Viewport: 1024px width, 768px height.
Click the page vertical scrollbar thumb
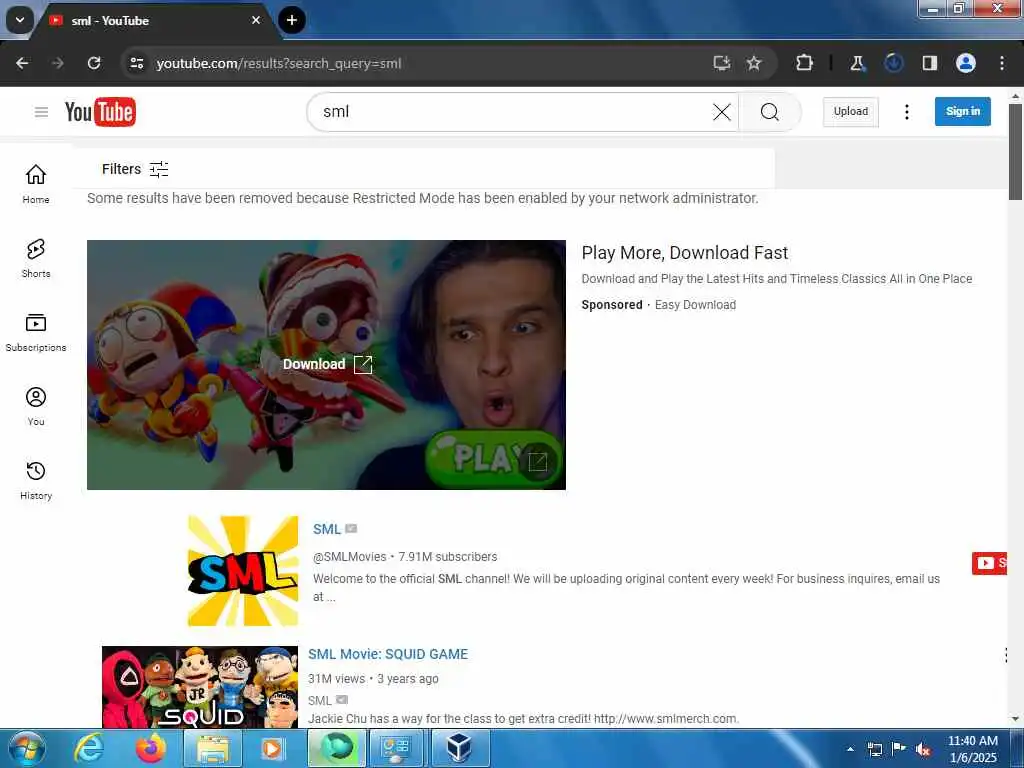pyautogui.click(x=1015, y=152)
